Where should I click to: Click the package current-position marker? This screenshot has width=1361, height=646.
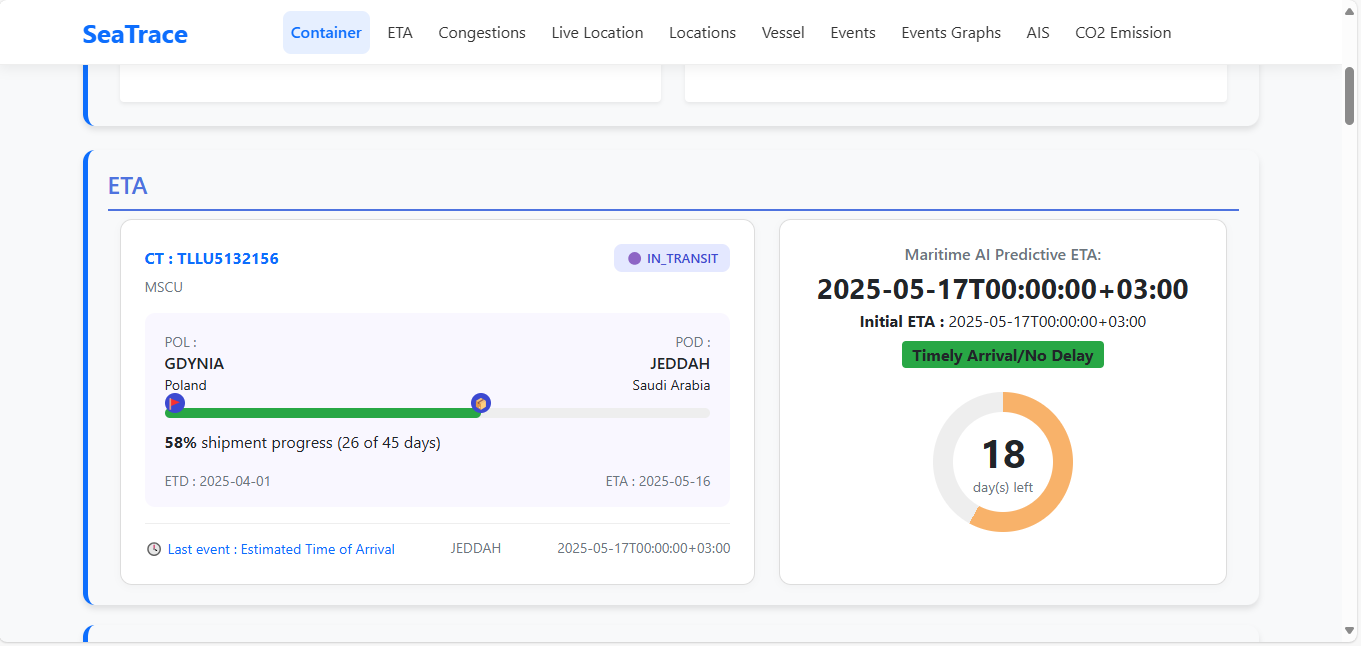coord(481,403)
